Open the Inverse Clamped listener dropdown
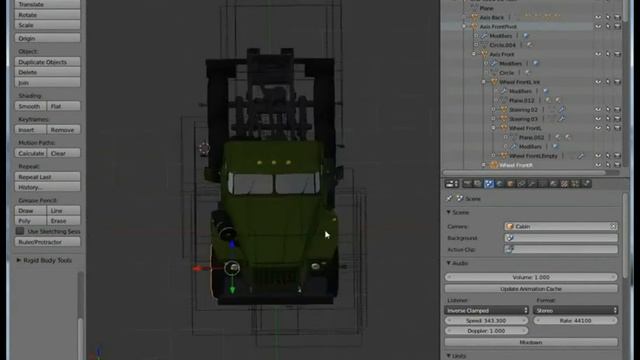640x360 pixels. 486,311
